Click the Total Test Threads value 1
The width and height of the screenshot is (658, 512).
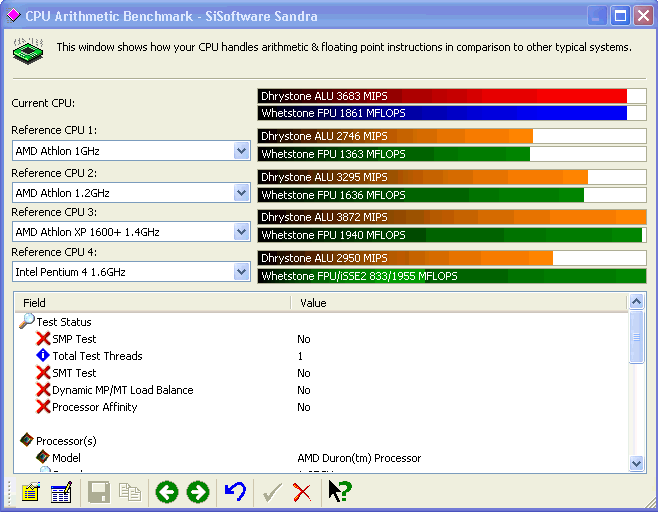[x=300, y=356]
